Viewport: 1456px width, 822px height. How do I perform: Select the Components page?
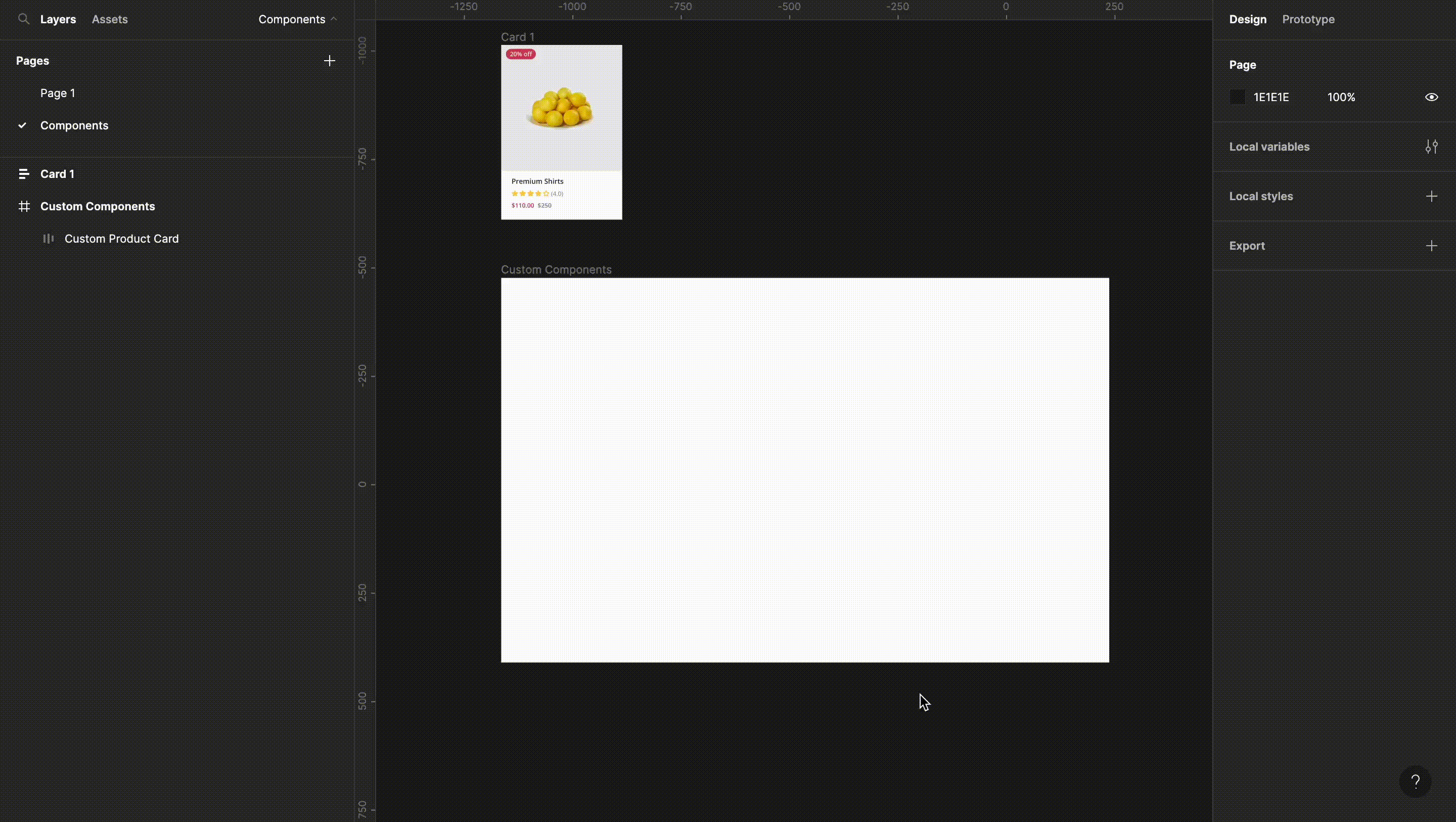(74, 125)
